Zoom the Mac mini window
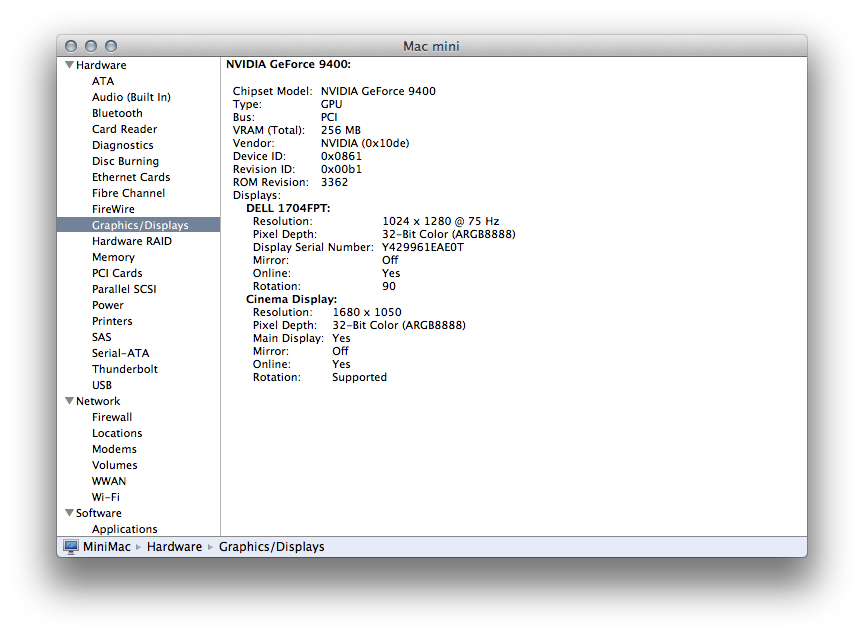This screenshot has width=864, height=636. pos(111,46)
